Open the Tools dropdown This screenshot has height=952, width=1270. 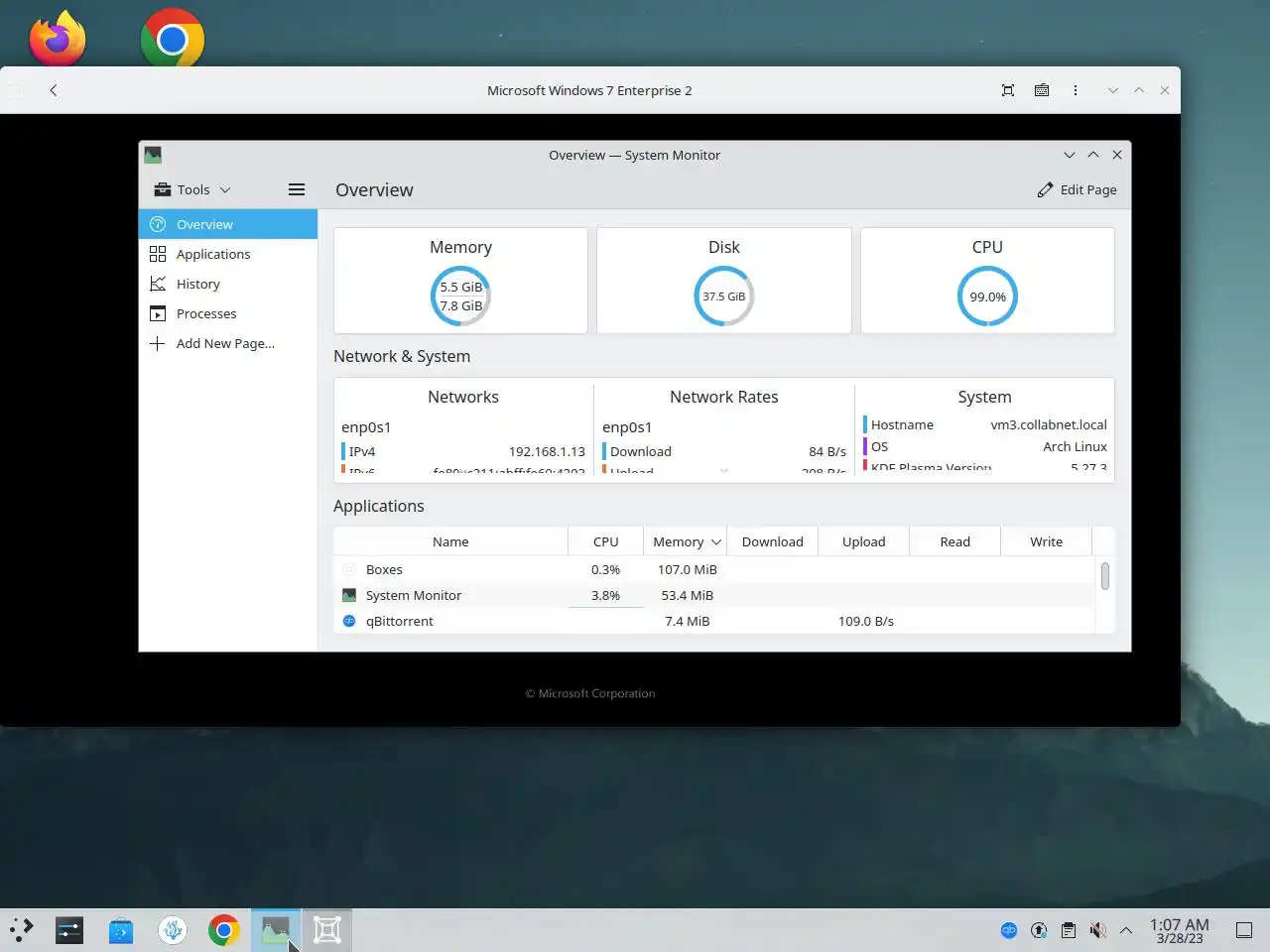pos(193,189)
